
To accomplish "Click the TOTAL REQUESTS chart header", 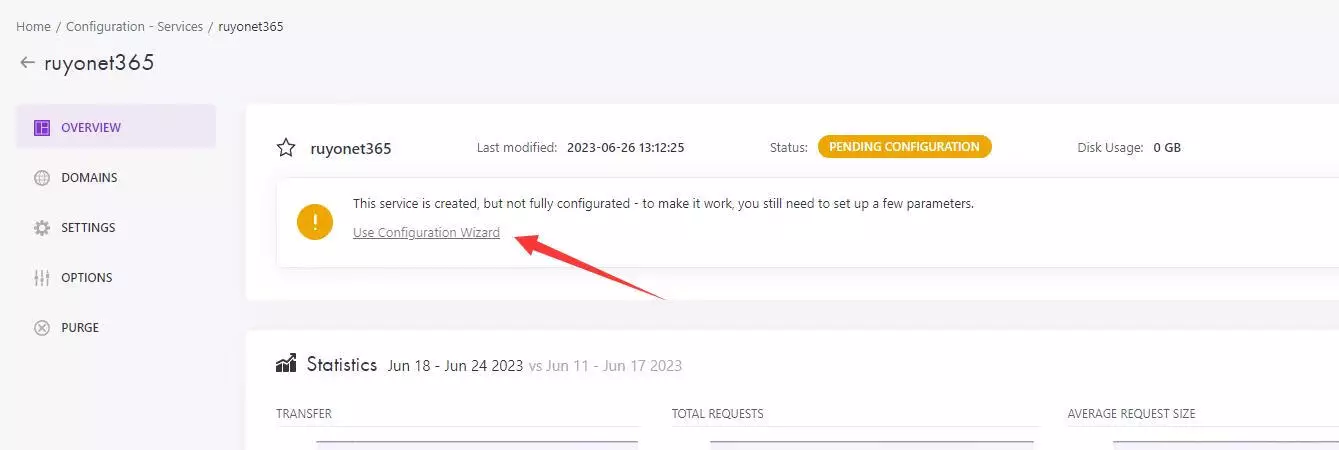I will click(717, 414).
